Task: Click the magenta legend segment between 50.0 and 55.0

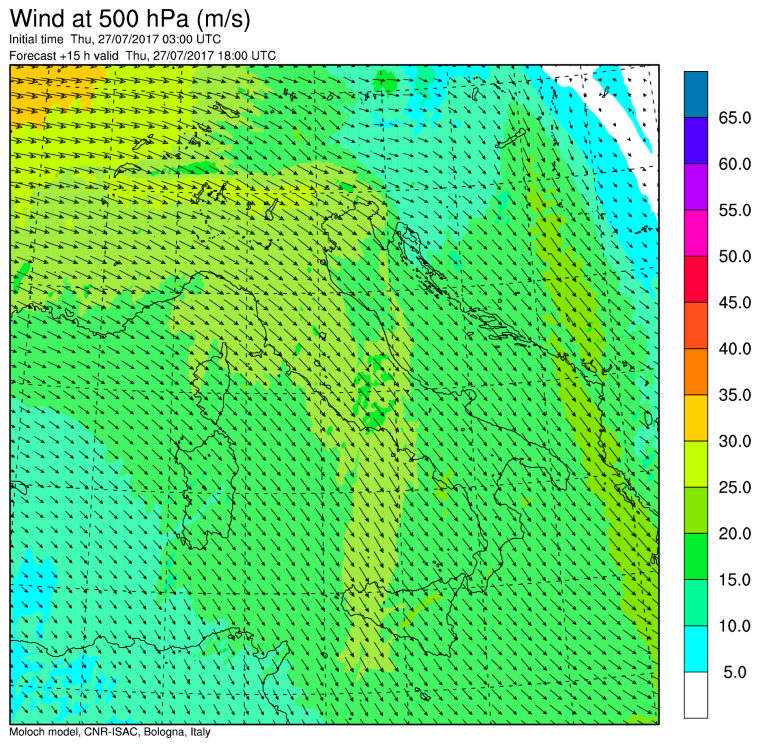Action: pyautogui.click(x=696, y=233)
